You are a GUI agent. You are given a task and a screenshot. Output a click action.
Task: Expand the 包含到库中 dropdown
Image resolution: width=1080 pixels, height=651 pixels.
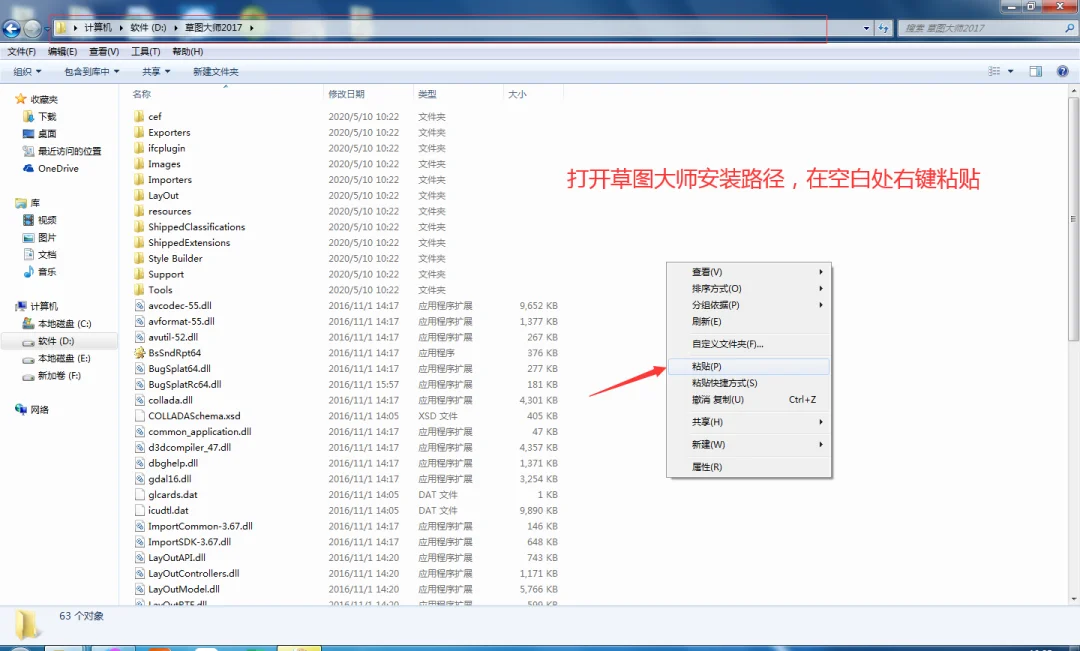click(x=92, y=72)
